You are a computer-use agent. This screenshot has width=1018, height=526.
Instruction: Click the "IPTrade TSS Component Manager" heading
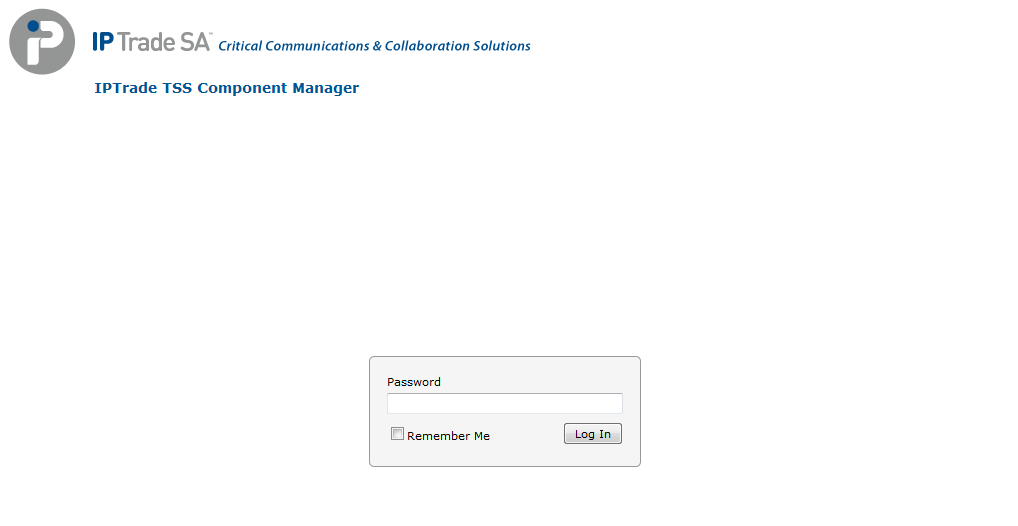[226, 88]
